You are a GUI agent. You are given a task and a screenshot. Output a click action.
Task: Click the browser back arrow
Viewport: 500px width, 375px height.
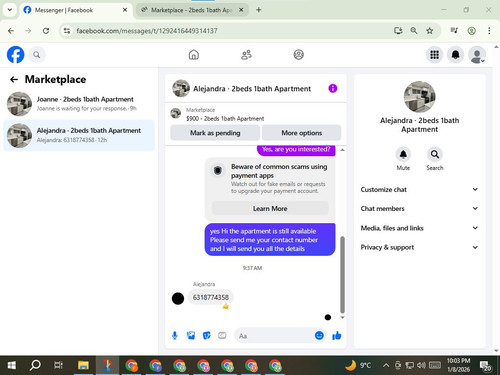tap(11, 31)
